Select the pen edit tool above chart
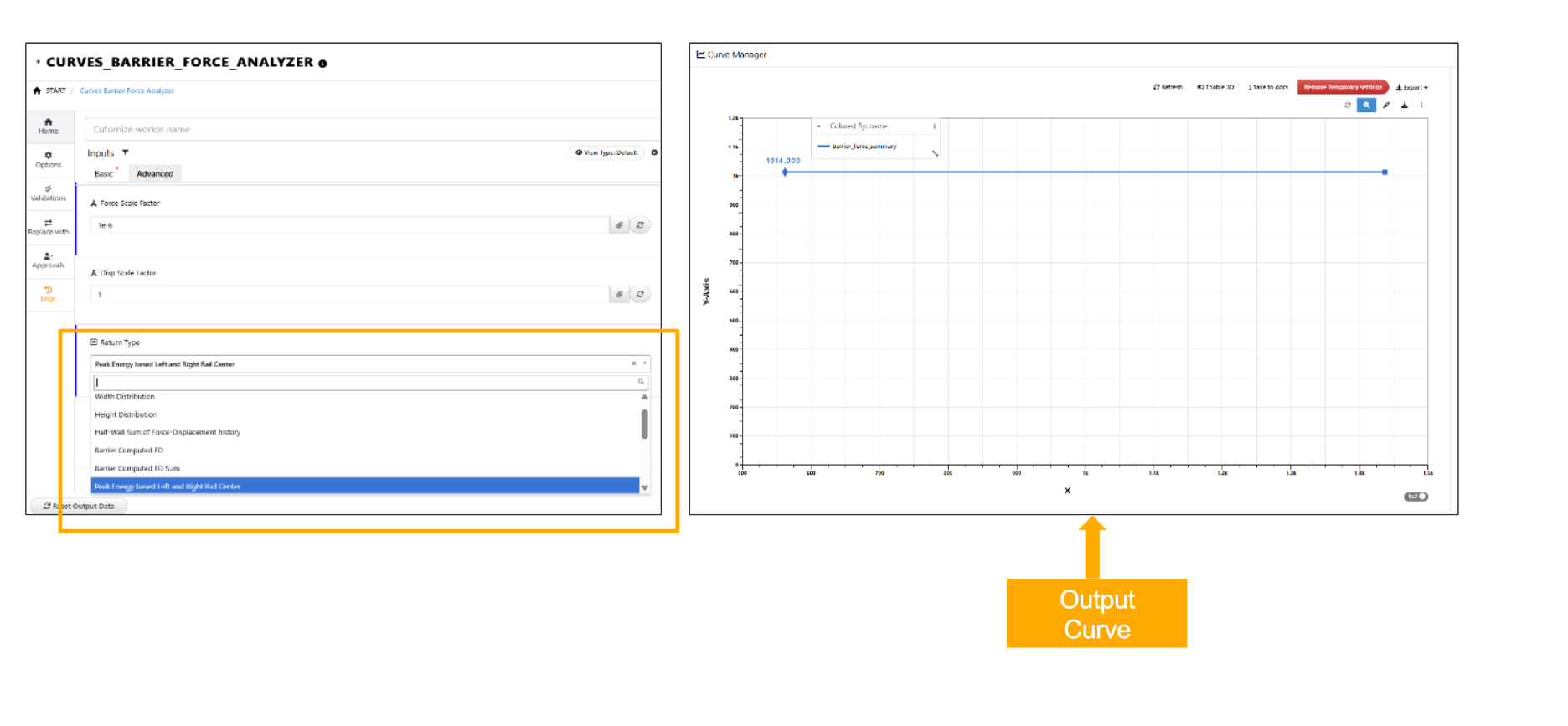Image resolution: width=1568 pixels, height=726 pixels. point(1385,106)
